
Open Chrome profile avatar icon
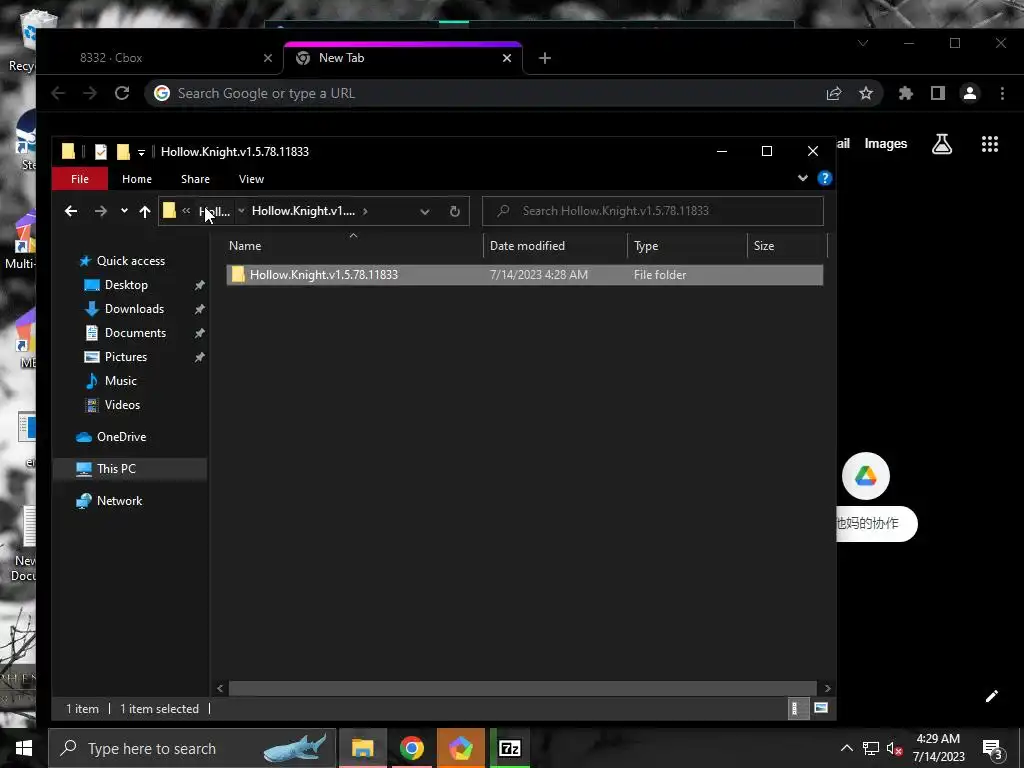pyautogui.click(x=970, y=93)
